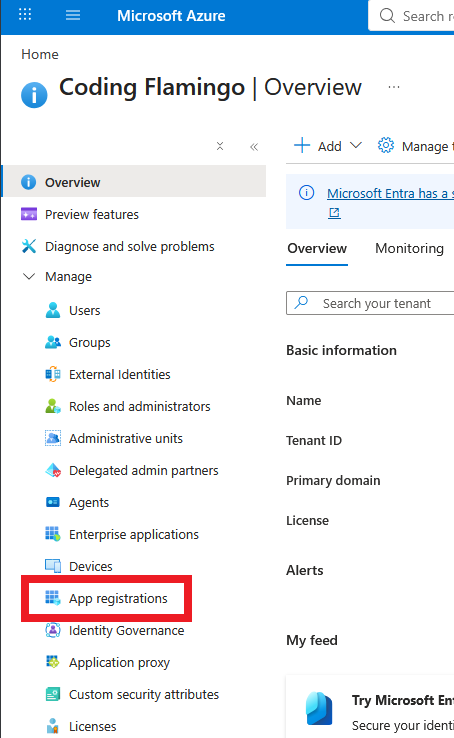Select External Identities menu item

click(x=120, y=375)
